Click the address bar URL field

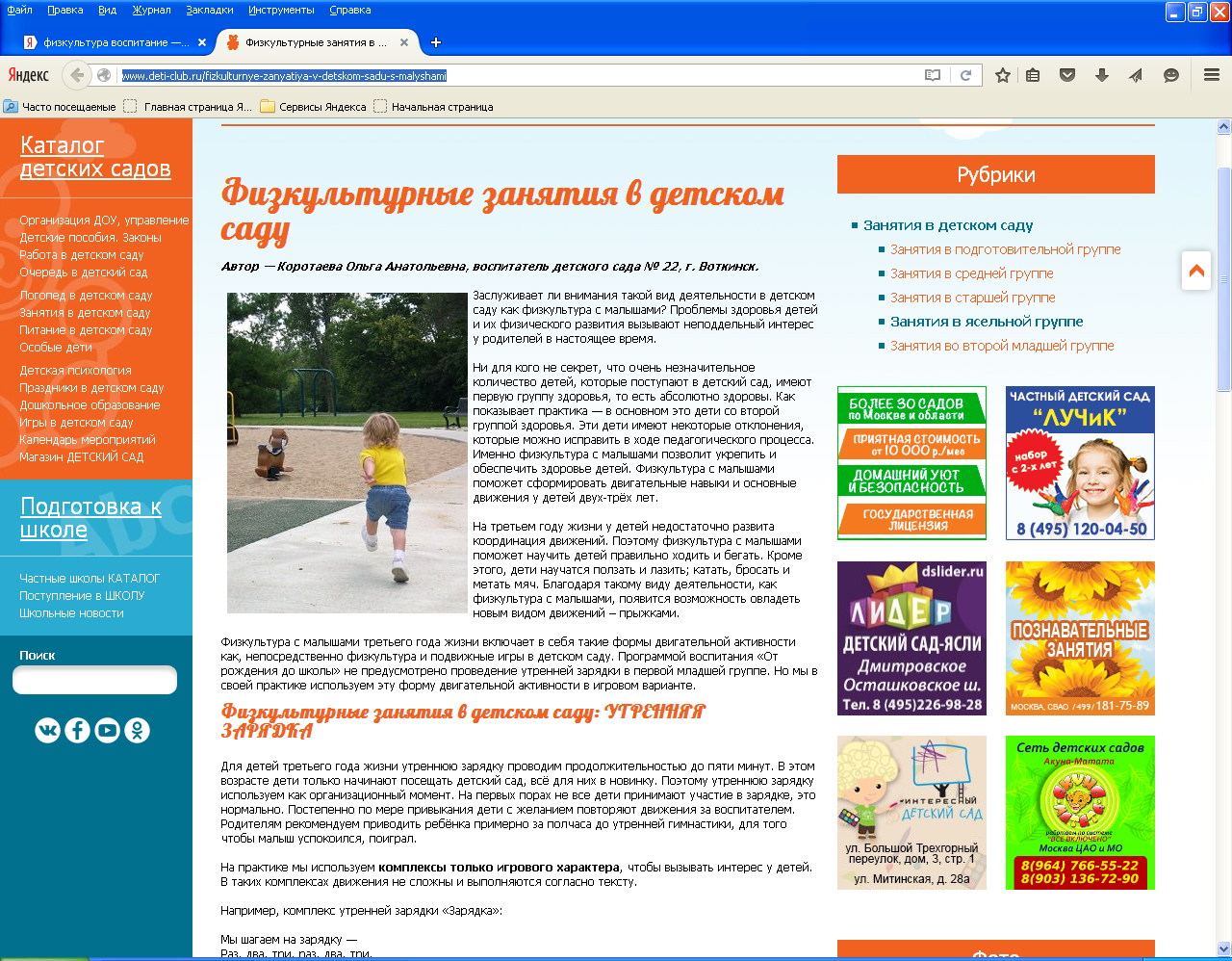520,75
